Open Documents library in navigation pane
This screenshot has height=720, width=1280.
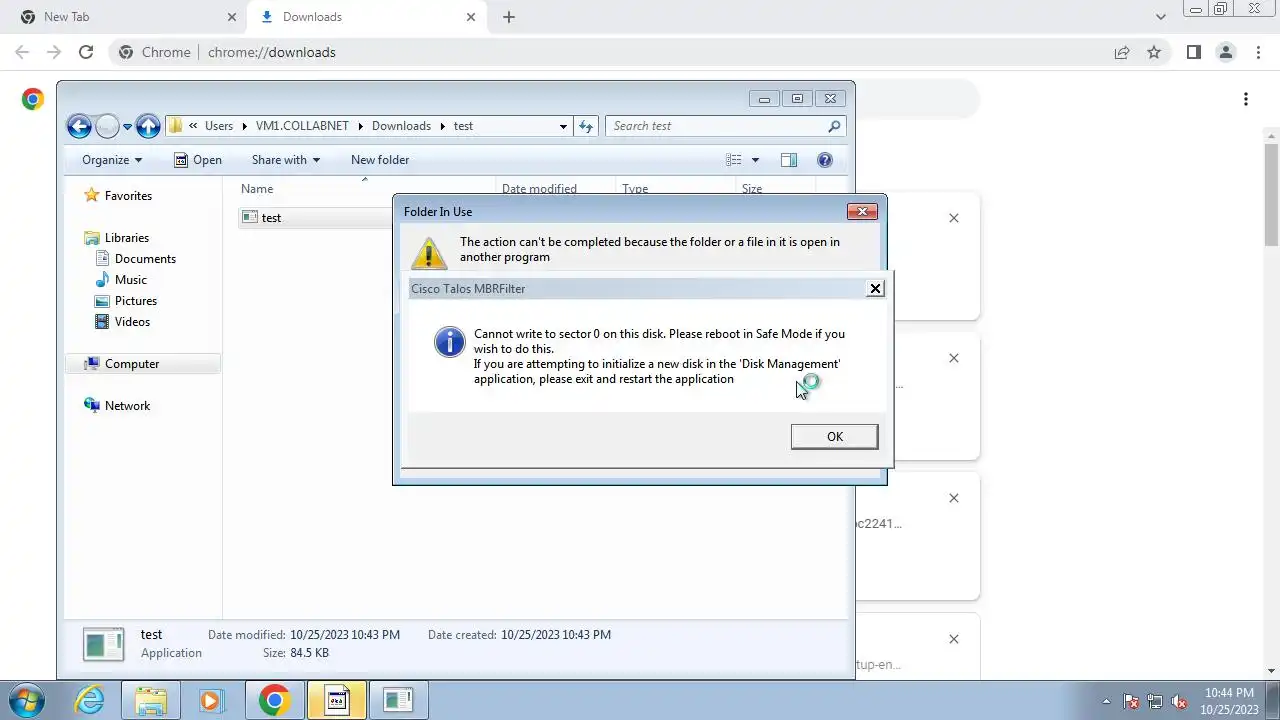click(145, 259)
